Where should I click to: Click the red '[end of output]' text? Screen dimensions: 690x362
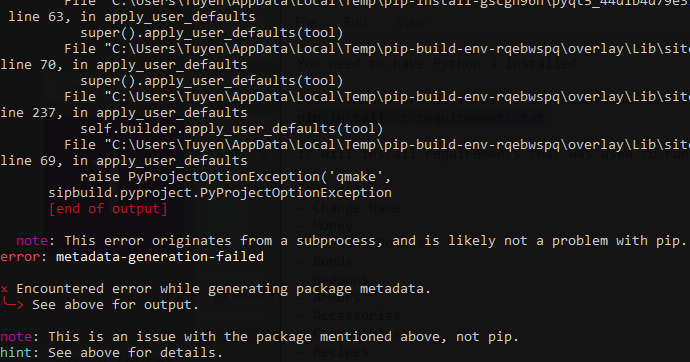pos(108,208)
